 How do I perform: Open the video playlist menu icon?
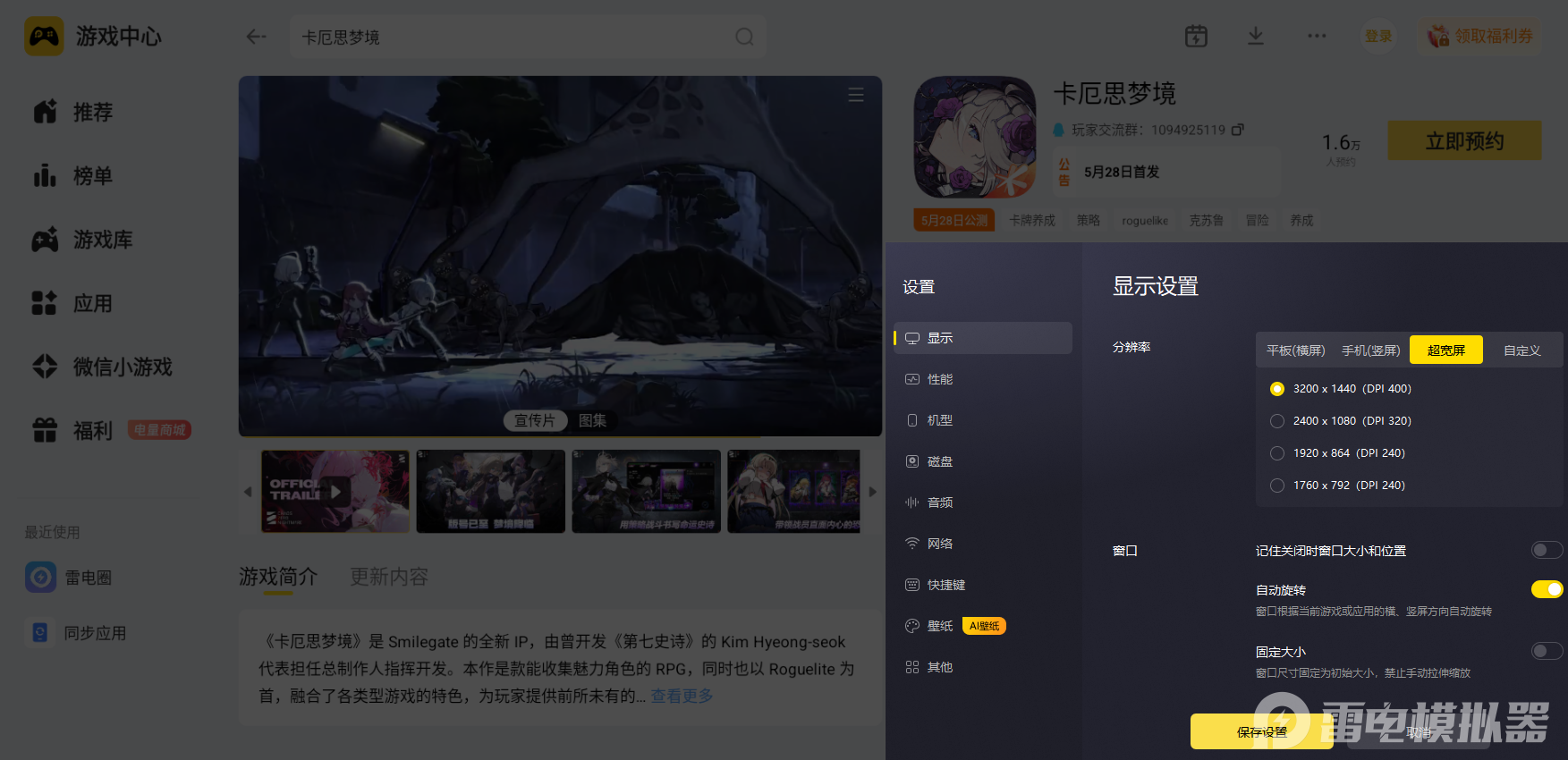[856, 95]
